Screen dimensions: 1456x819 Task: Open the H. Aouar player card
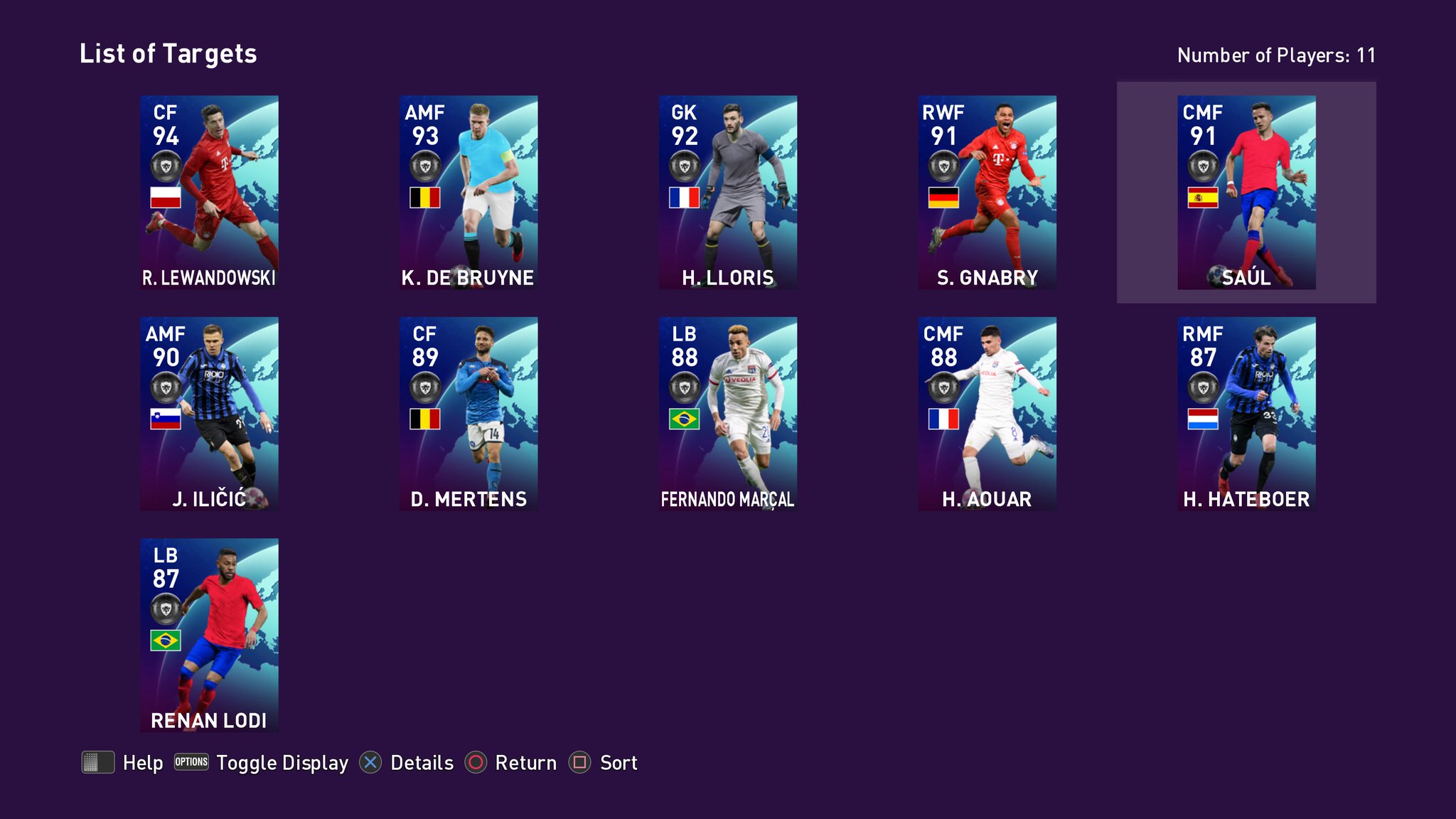[x=987, y=414]
